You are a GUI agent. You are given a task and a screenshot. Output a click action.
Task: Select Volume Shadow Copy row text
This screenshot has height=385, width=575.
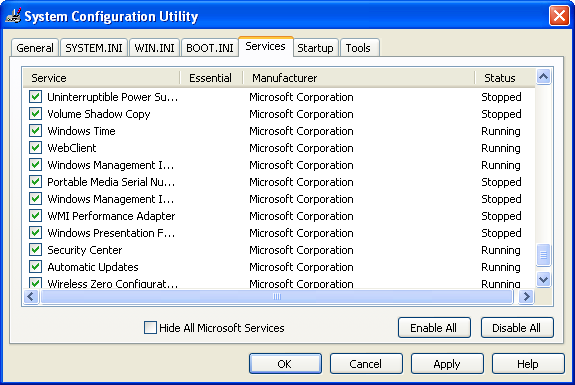[x=99, y=114]
